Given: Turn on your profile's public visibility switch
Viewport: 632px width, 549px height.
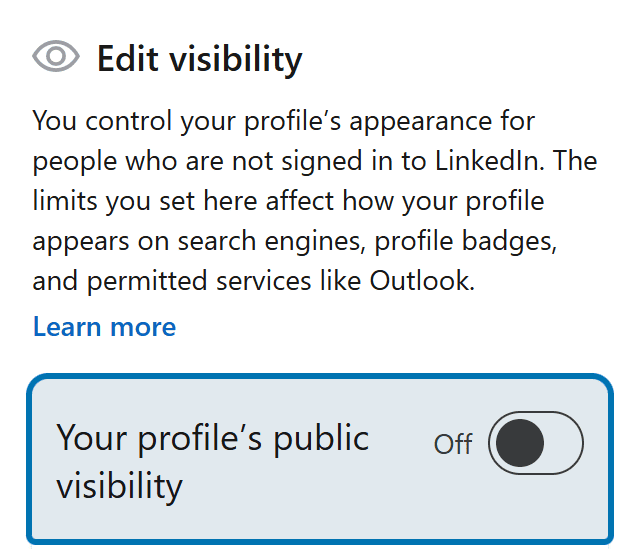Looking at the screenshot, I should click(535, 443).
